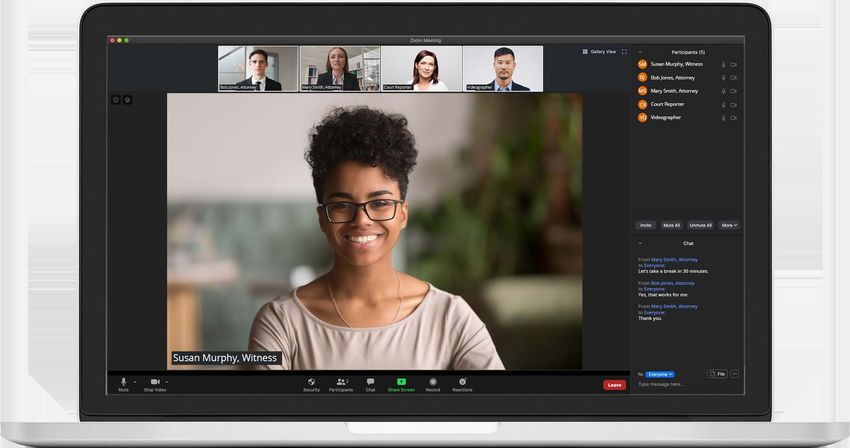Open encryption shield icon above the video

(127, 100)
